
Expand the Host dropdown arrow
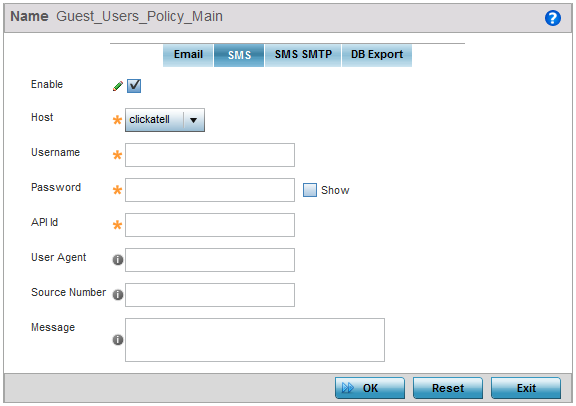(x=194, y=120)
